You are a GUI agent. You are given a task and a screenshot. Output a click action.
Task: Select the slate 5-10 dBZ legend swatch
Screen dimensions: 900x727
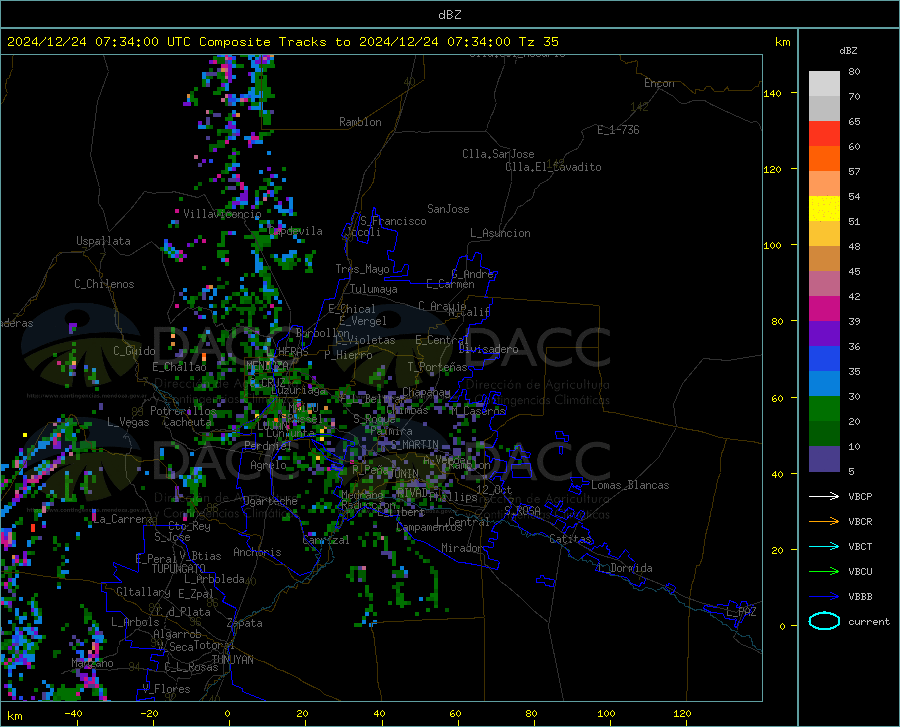pyautogui.click(x=824, y=459)
